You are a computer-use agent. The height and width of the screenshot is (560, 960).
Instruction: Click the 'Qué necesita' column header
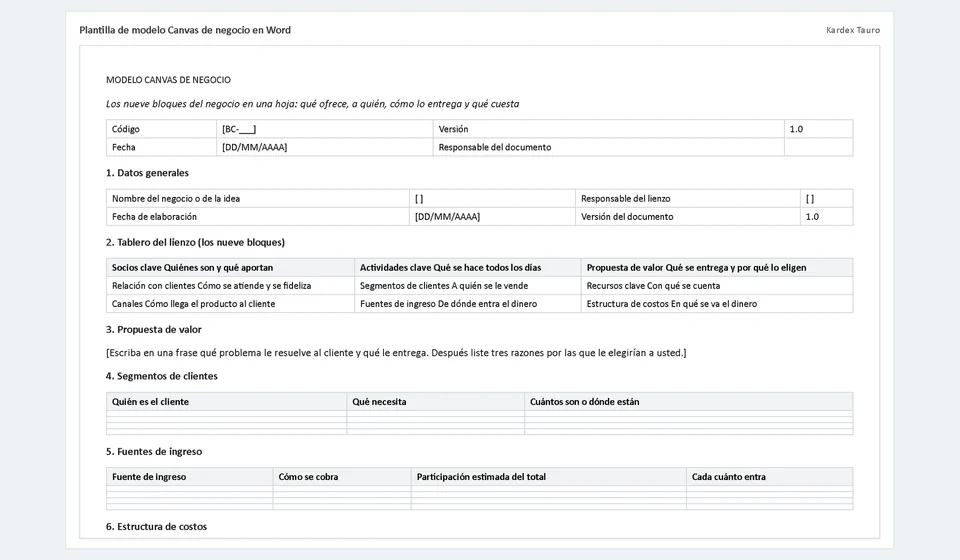435,402
